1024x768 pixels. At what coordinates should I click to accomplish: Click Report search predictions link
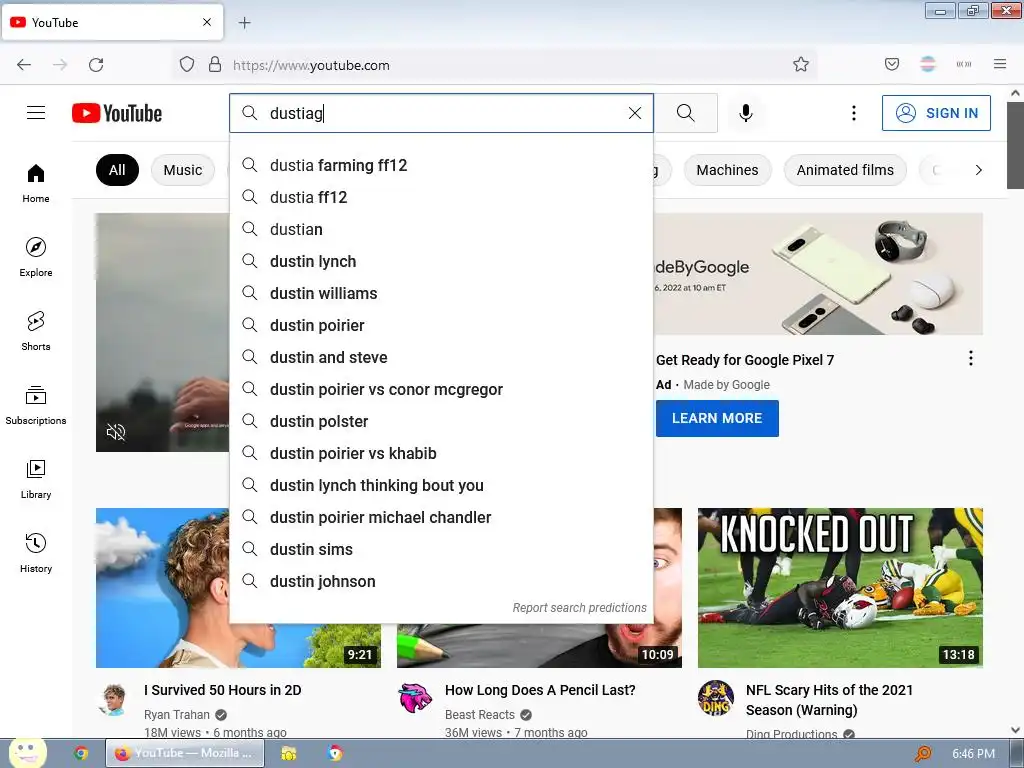coord(579,607)
